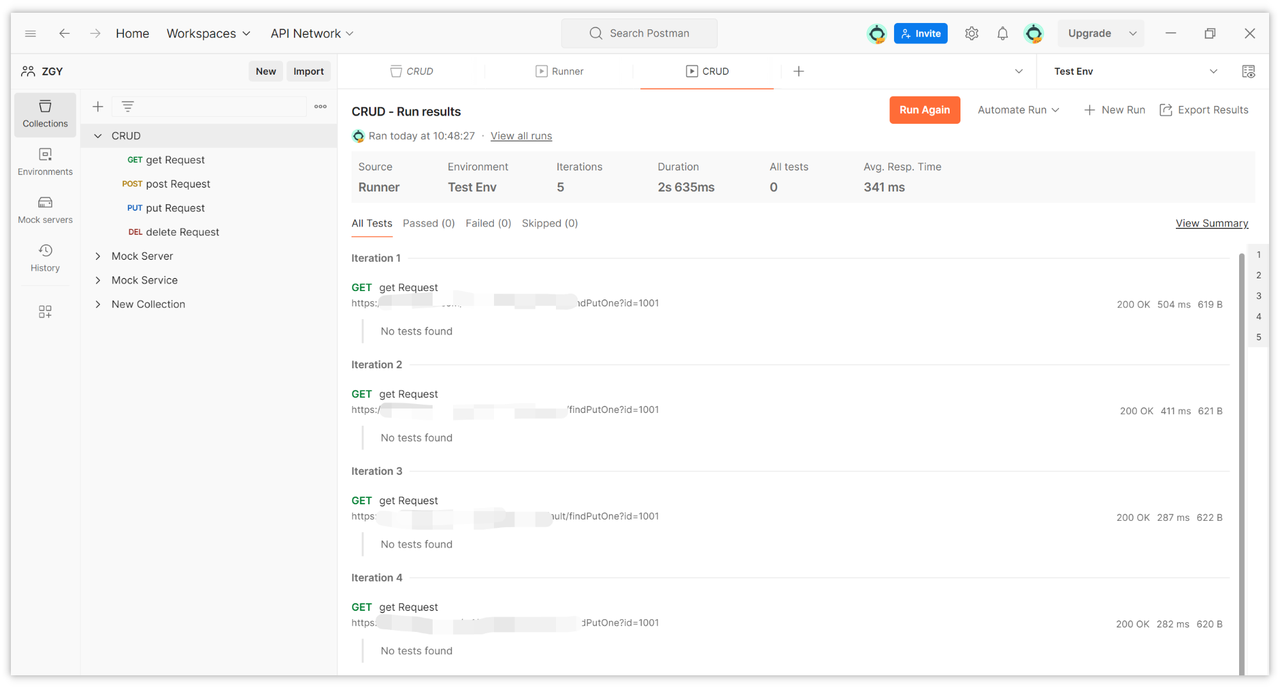Open the settings gear in the header
The height and width of the screenshot is (690, 1280).
click(x=972, y=33)
